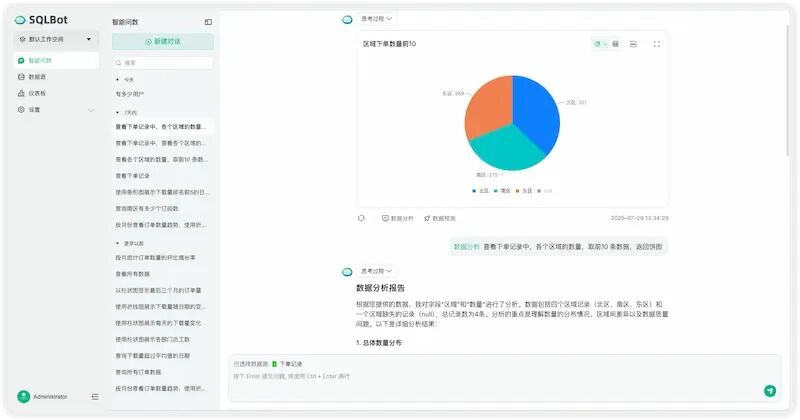Click the bot avatar beside the chart answer
Viewport: 800px width, 420px height.
(347, 19)
